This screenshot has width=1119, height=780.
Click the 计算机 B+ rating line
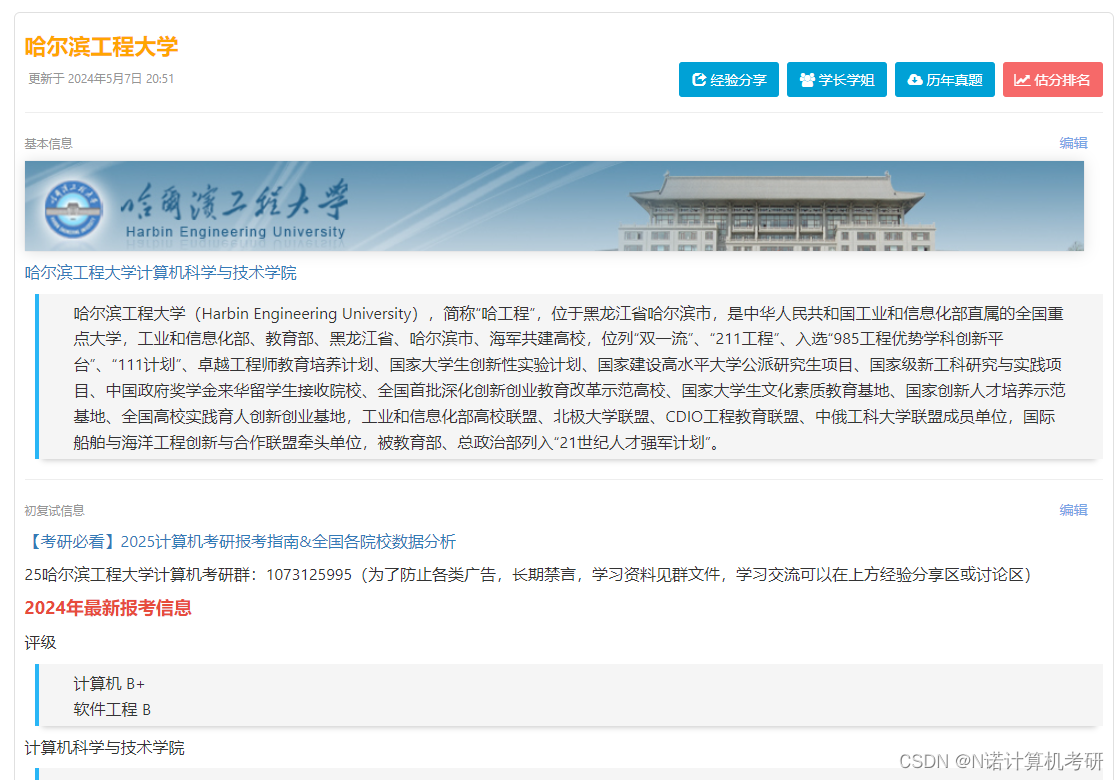coord(109,684)
